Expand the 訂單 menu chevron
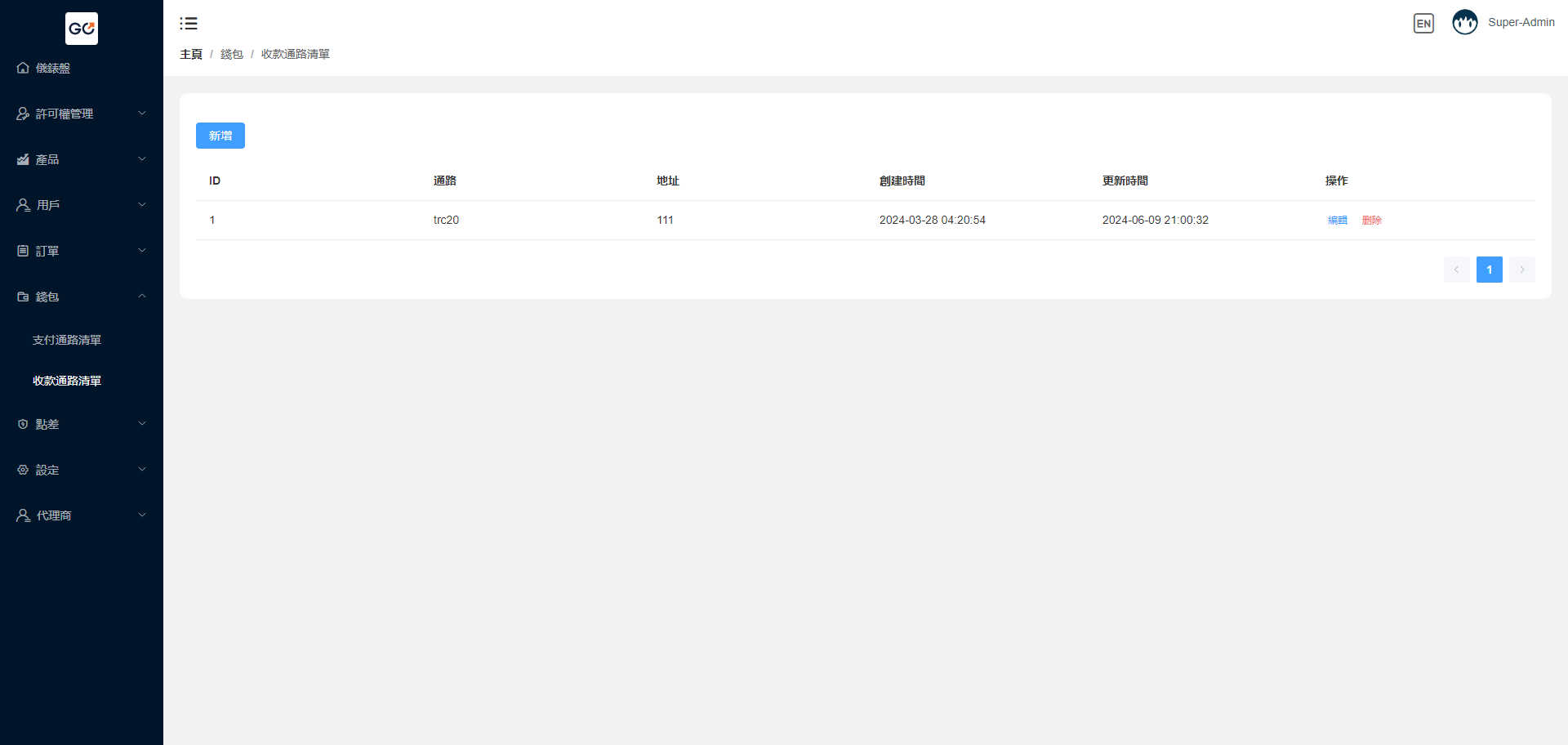Screen dimensions: 1568x745 142,251
